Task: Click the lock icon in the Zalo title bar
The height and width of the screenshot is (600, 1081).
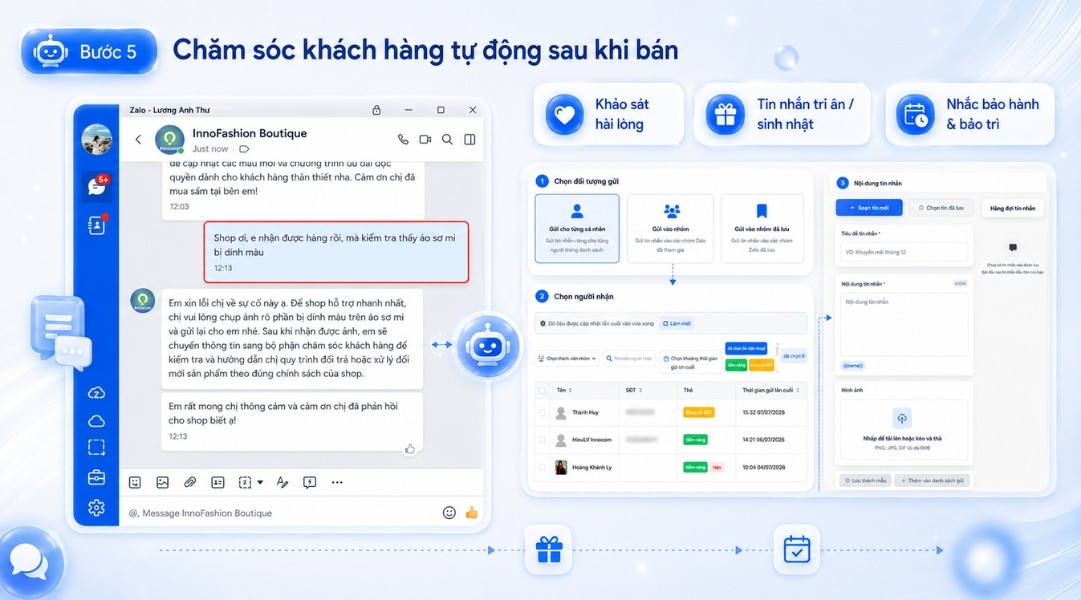Action: [x=376, y=110]
